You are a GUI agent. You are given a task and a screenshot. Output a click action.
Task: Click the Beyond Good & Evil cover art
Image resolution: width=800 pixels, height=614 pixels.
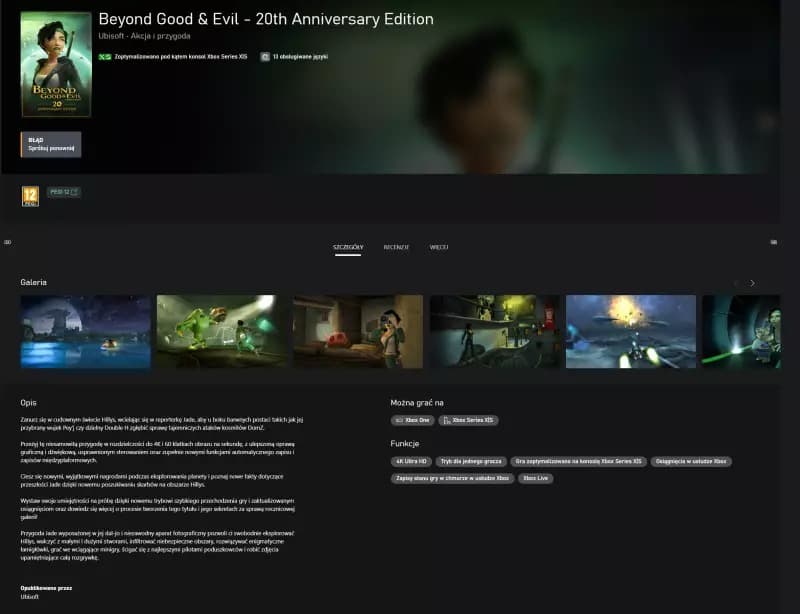(x=56, y=64)
